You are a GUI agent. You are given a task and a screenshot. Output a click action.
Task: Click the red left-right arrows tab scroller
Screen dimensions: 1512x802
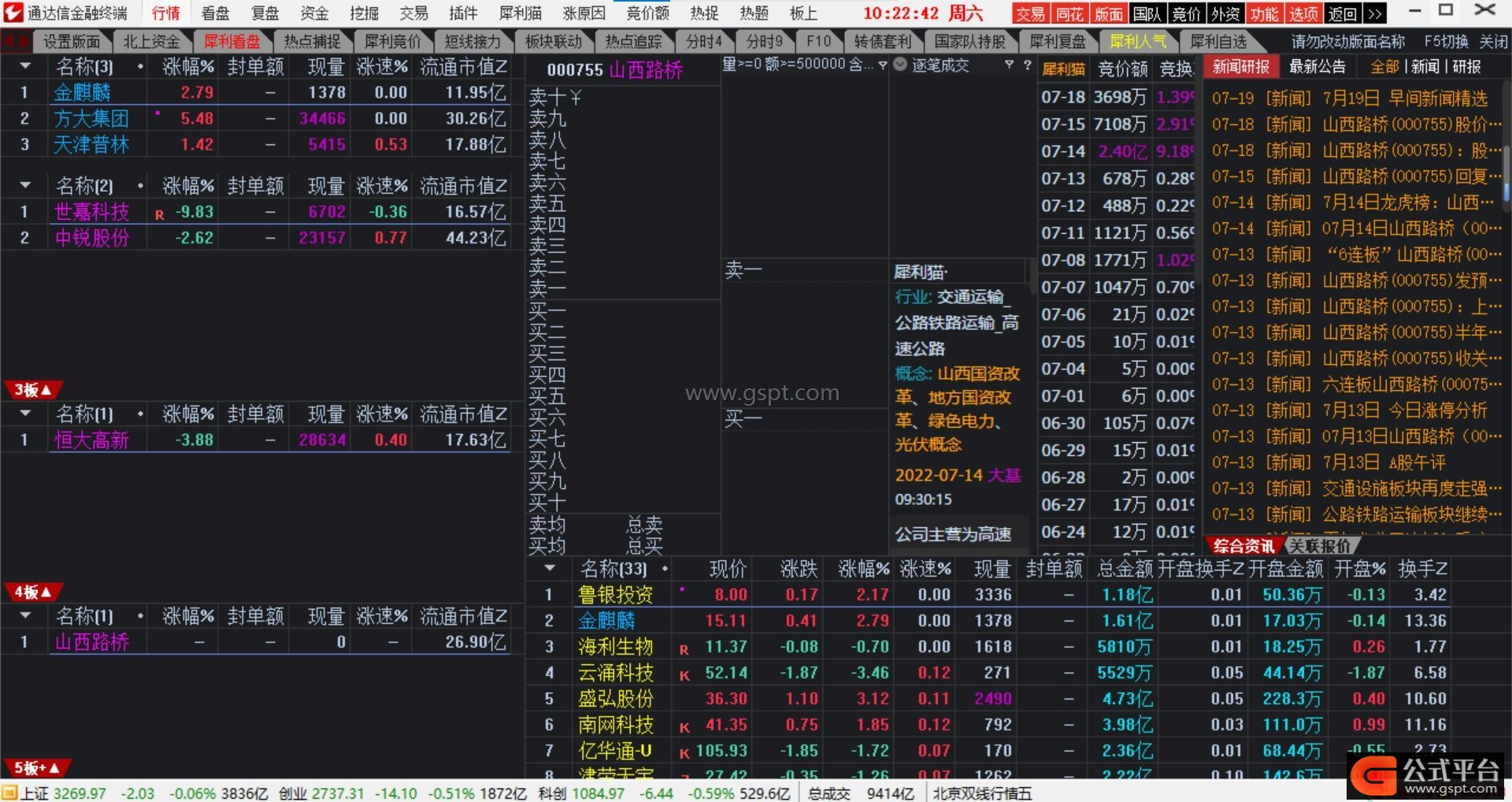(16, 42)
